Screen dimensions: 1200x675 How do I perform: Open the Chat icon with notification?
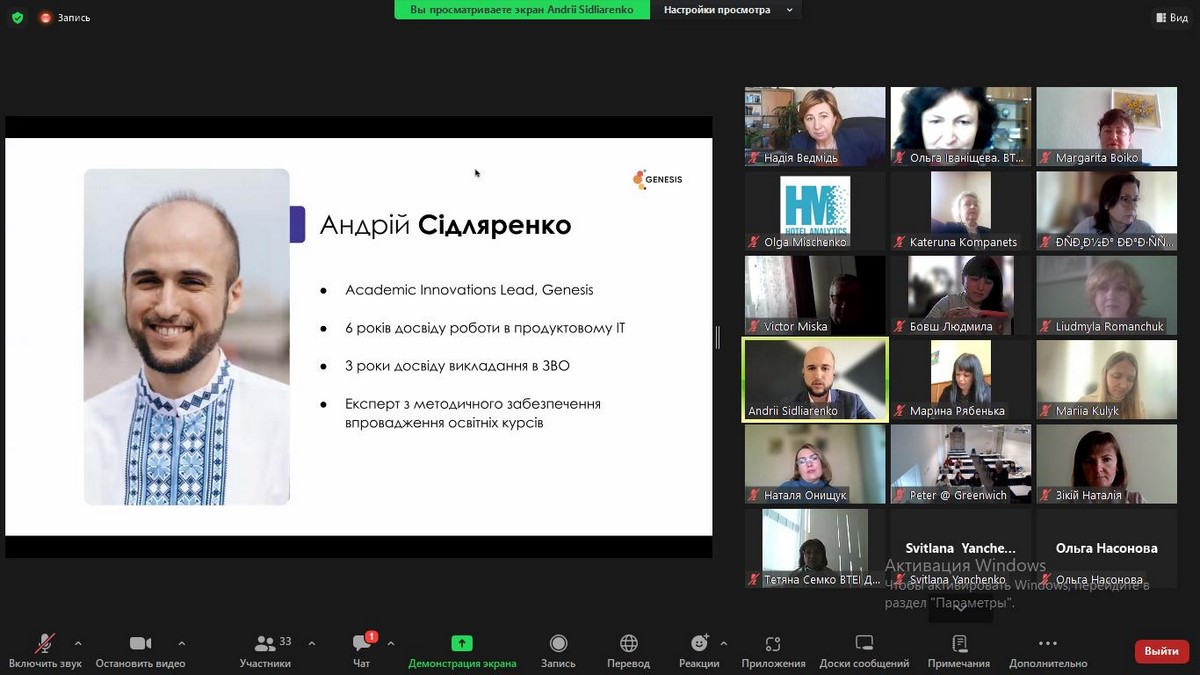click(x=362, y=644)
